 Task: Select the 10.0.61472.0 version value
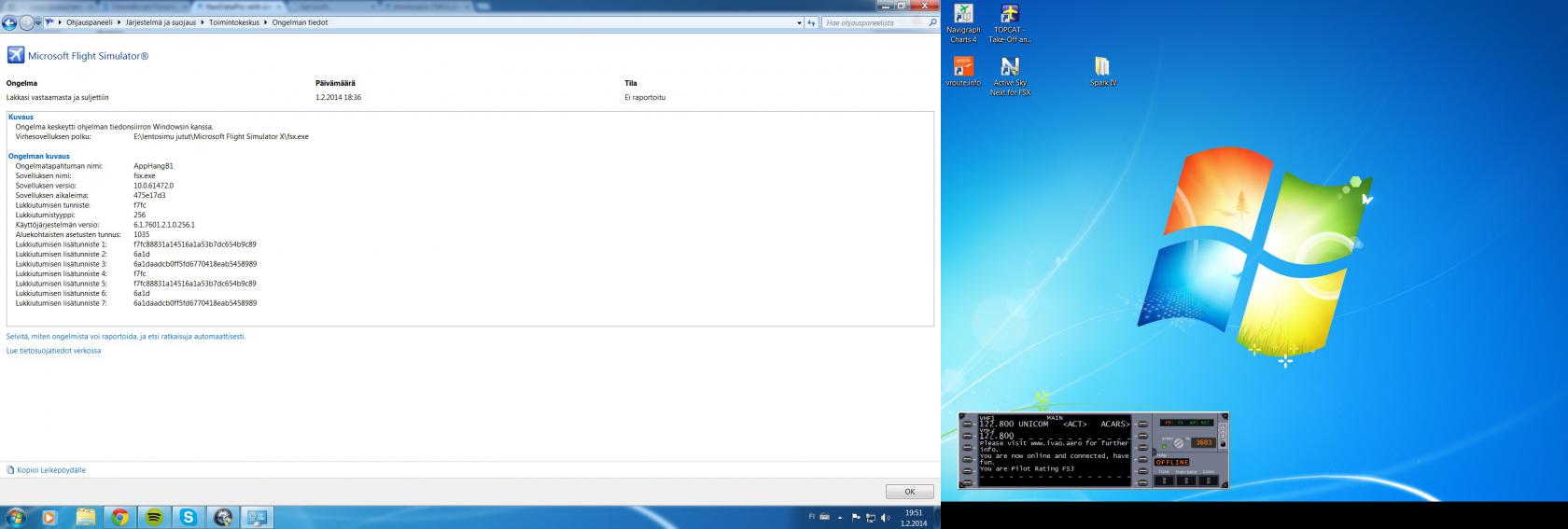tap(153, 186)
